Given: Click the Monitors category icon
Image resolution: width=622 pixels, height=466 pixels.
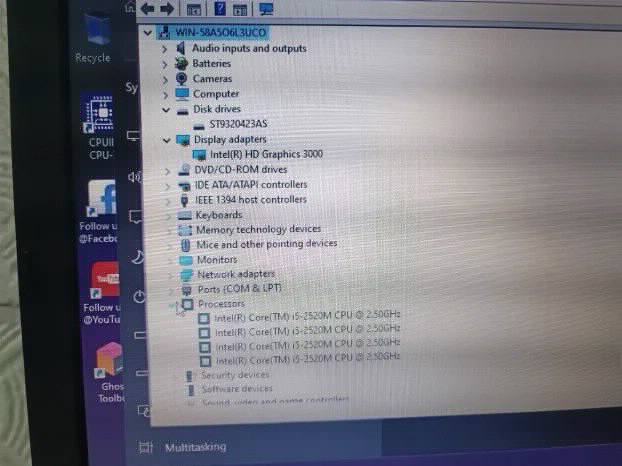Looking at the screenshot, I should (186, 260).
